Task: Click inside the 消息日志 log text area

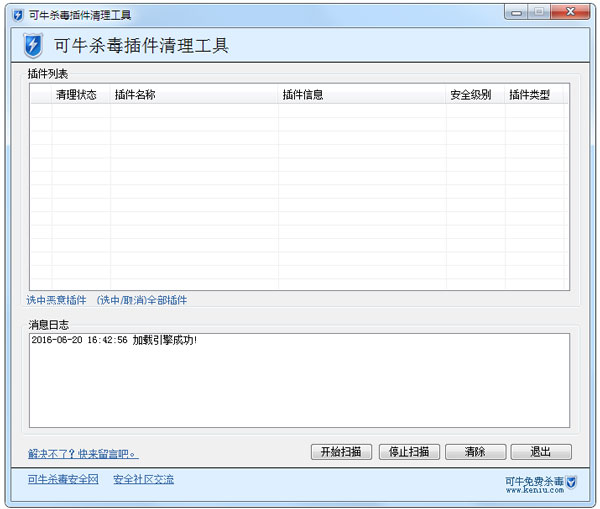Action: point(298,380)
